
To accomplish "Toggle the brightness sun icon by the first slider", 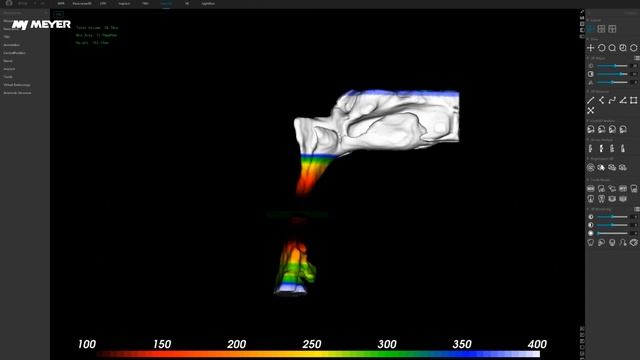I will click(x=591, y=66).
